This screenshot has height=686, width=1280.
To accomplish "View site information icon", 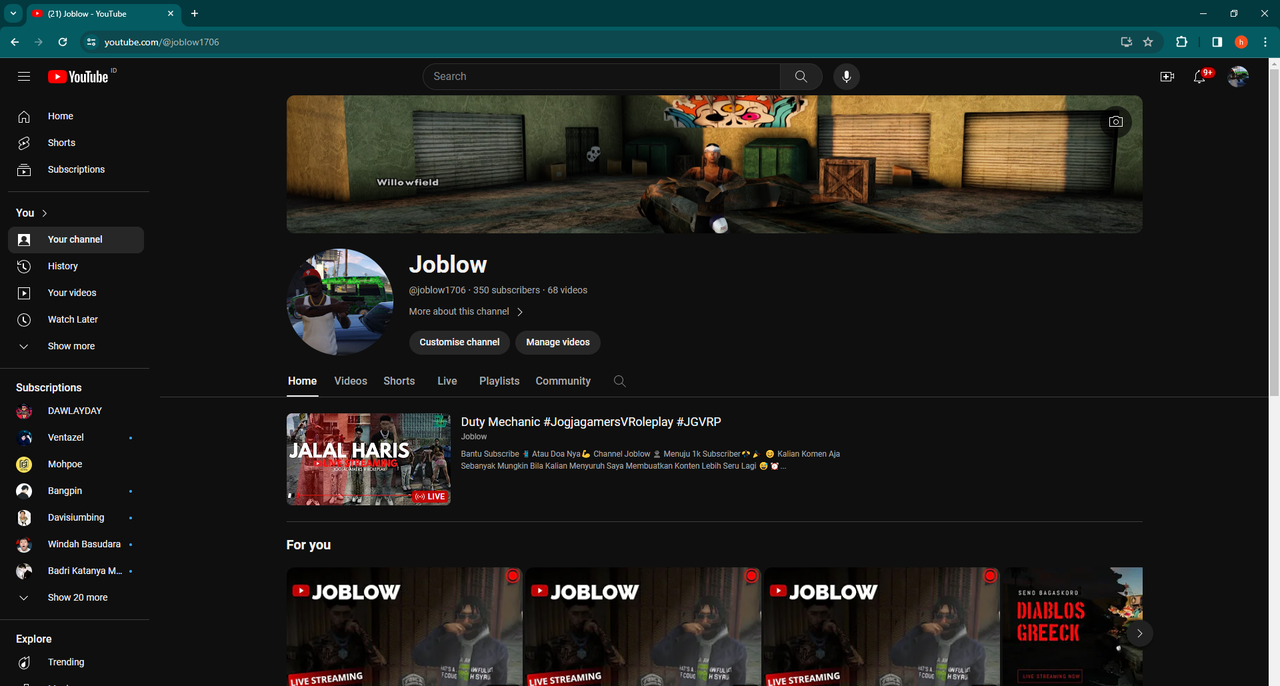I will (x=91, y=42).
